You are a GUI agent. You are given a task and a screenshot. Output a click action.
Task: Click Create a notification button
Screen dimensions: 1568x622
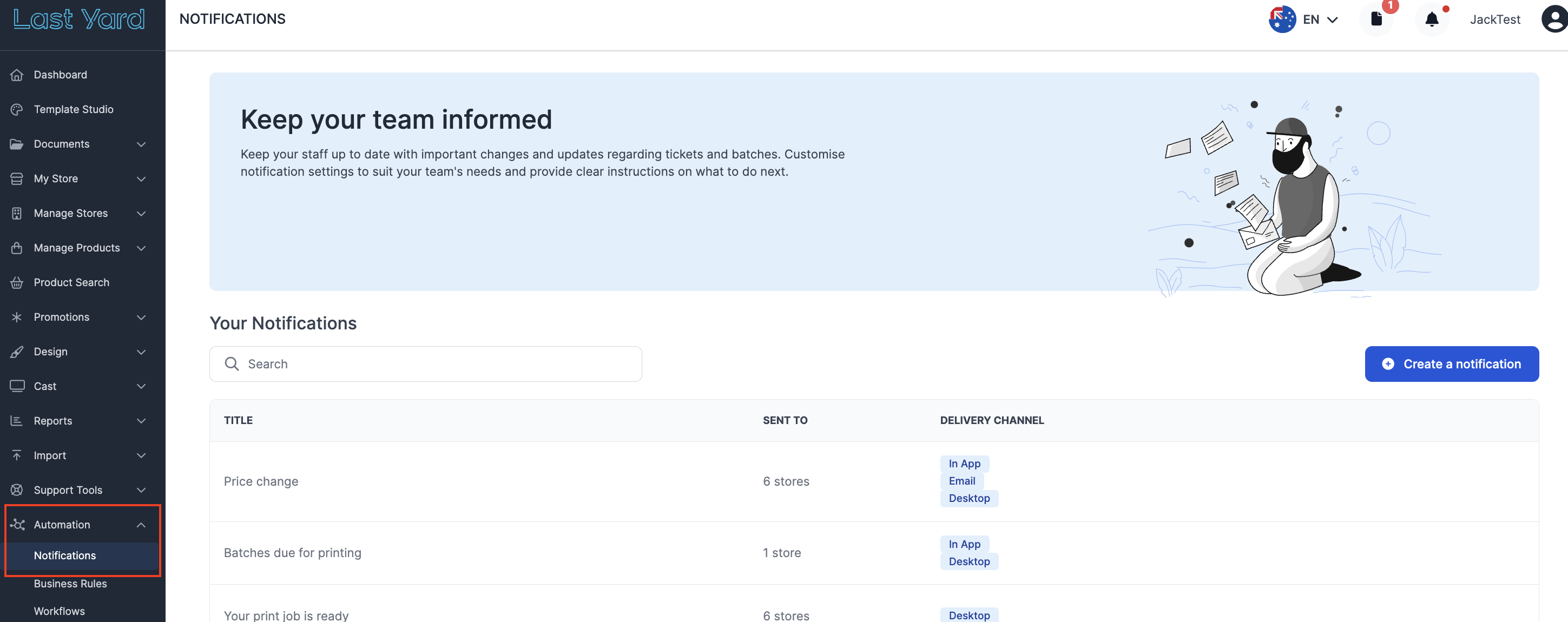click(x=1451, y=364)
